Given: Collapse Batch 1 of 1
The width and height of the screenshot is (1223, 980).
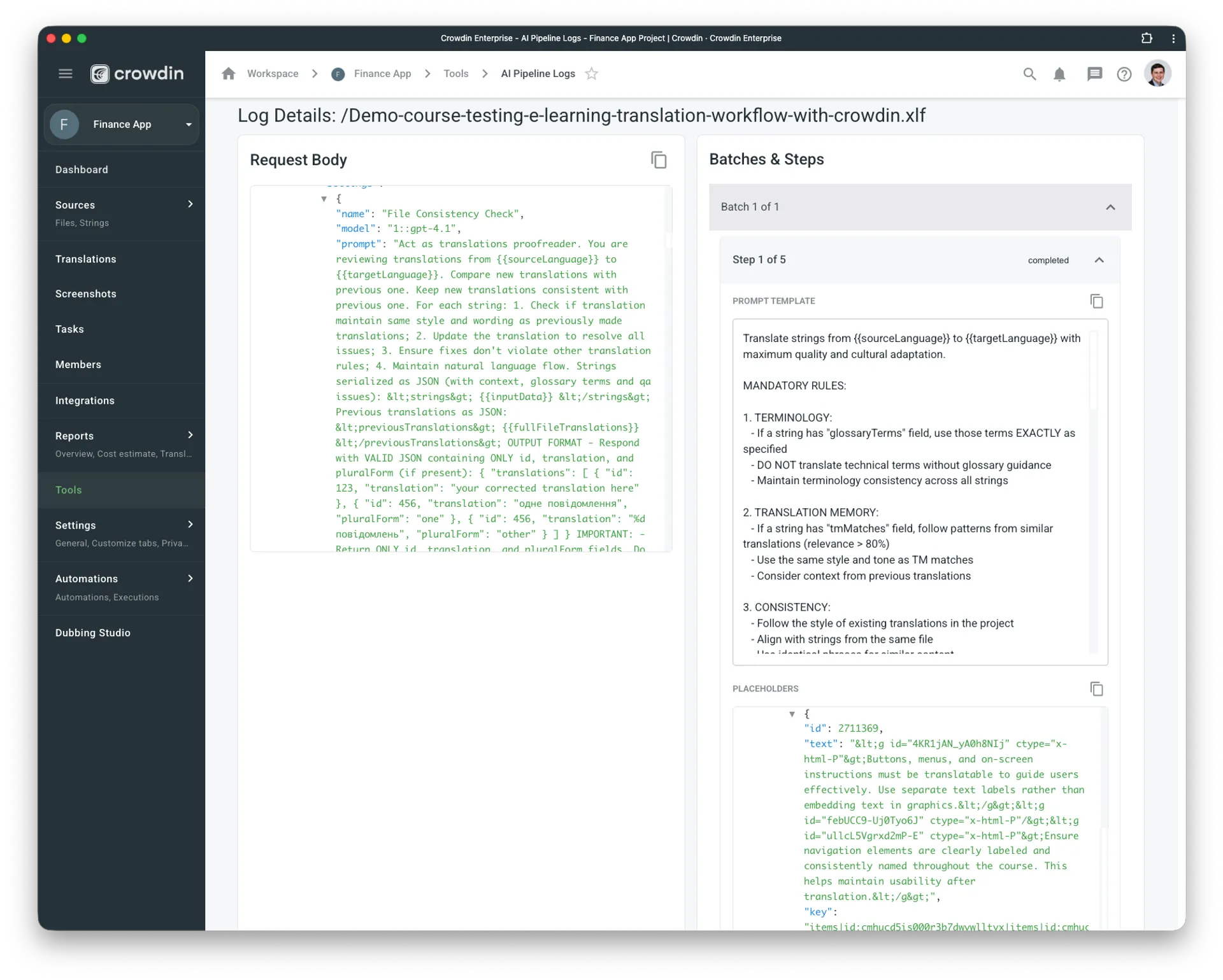Looking at the screenshot, I should click(1110, 207).
